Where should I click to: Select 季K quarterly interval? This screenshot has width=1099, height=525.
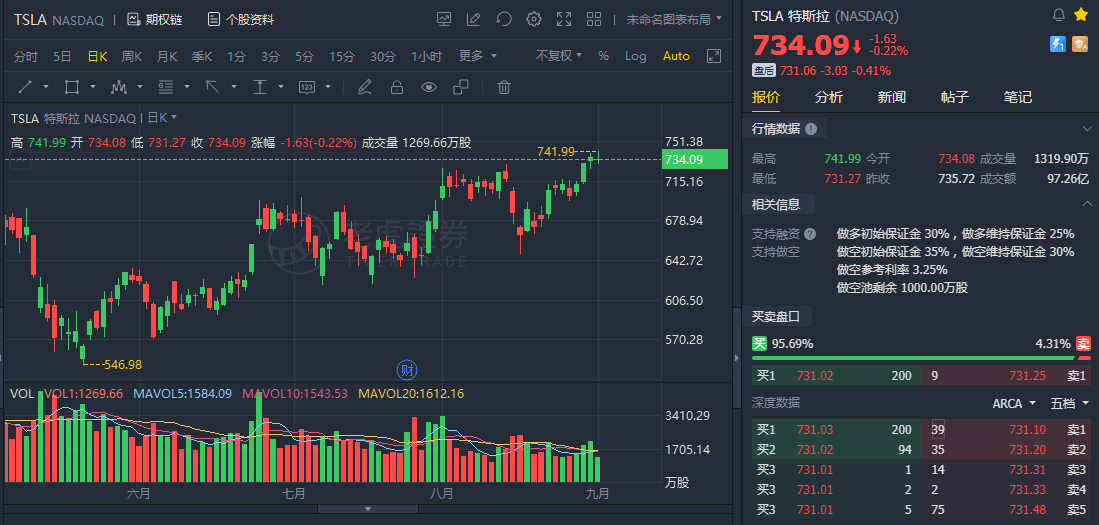[202, 56]
